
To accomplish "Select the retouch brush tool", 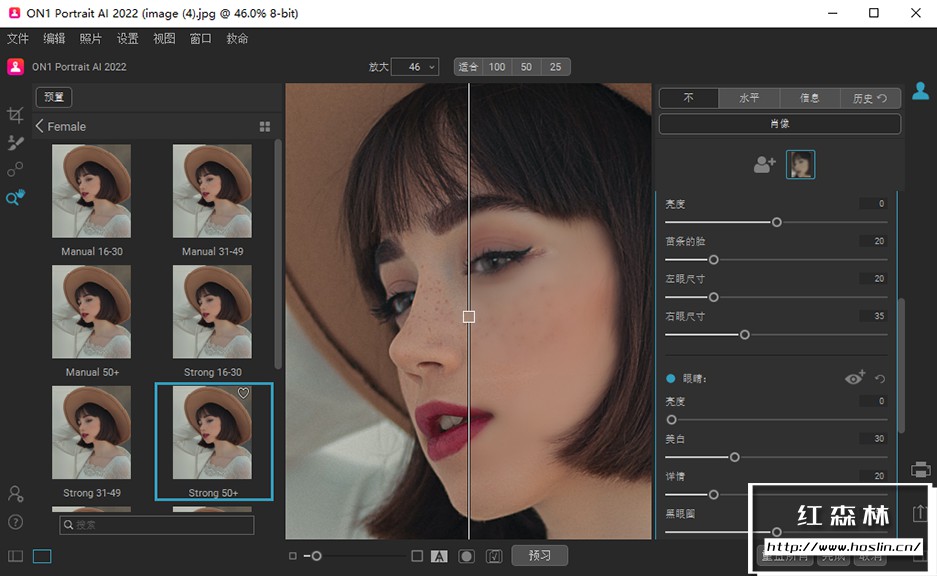I will (x=15, y=143).
